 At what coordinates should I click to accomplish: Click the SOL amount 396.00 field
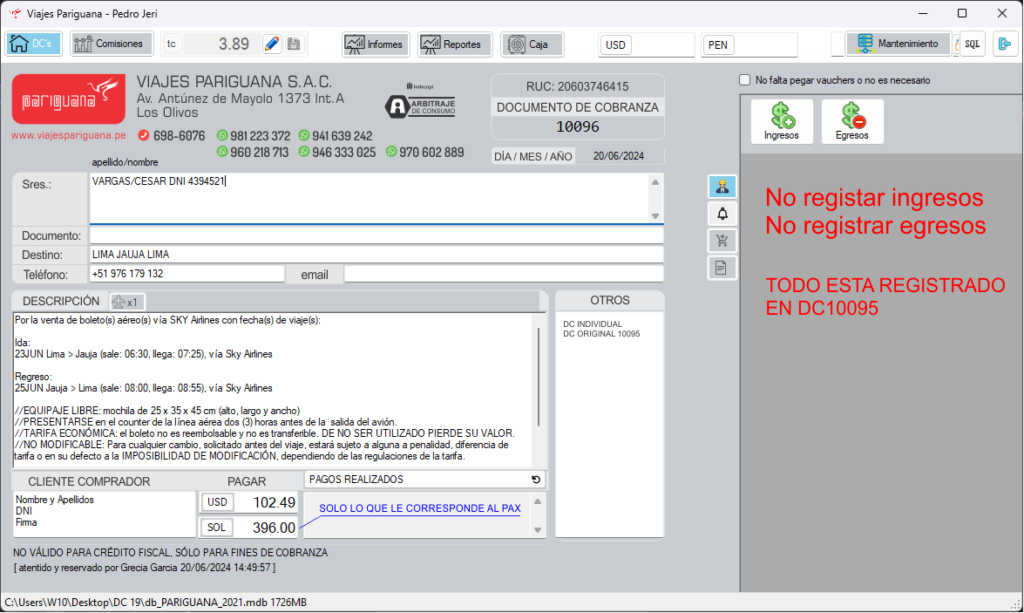266,527
